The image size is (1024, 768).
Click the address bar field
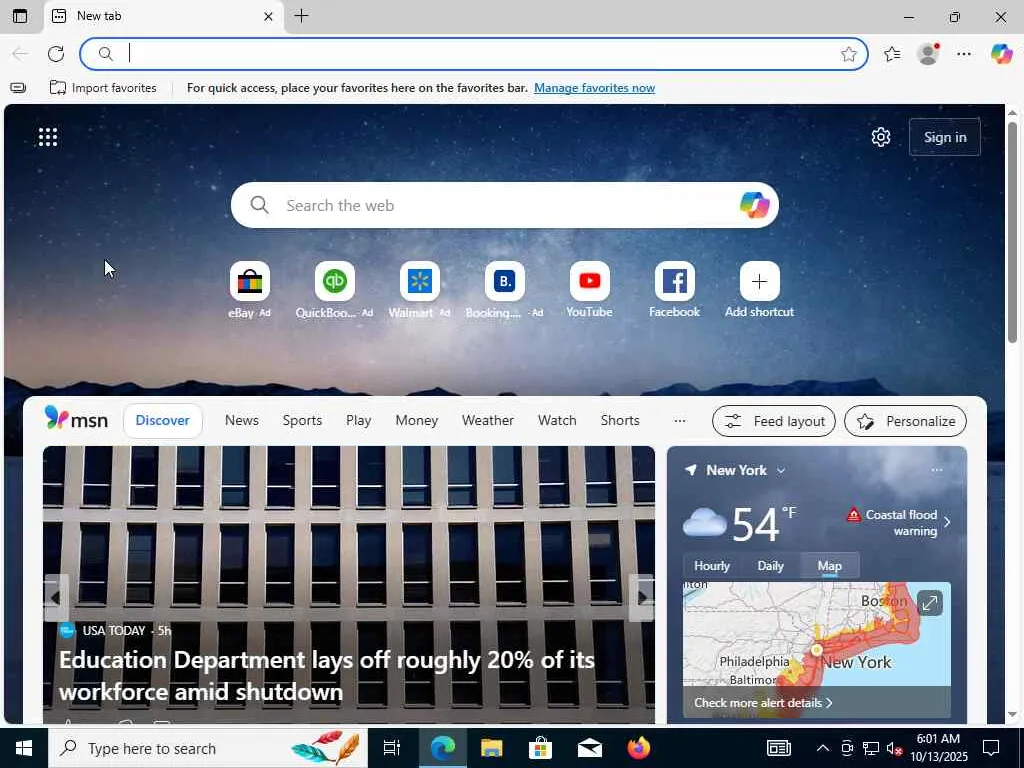(473, 54)
